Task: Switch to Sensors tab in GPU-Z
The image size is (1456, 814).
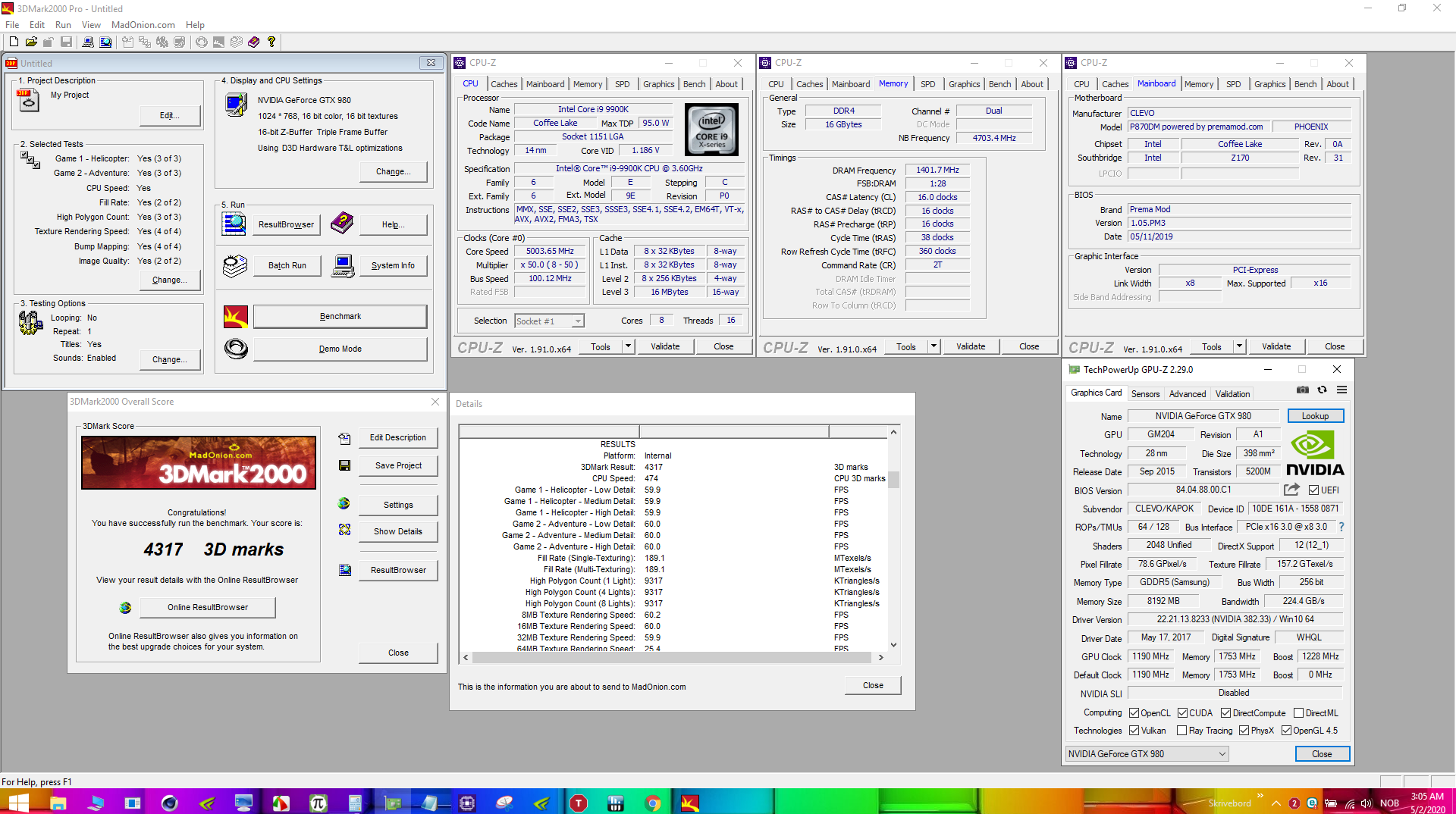Action: point(1145,394)
